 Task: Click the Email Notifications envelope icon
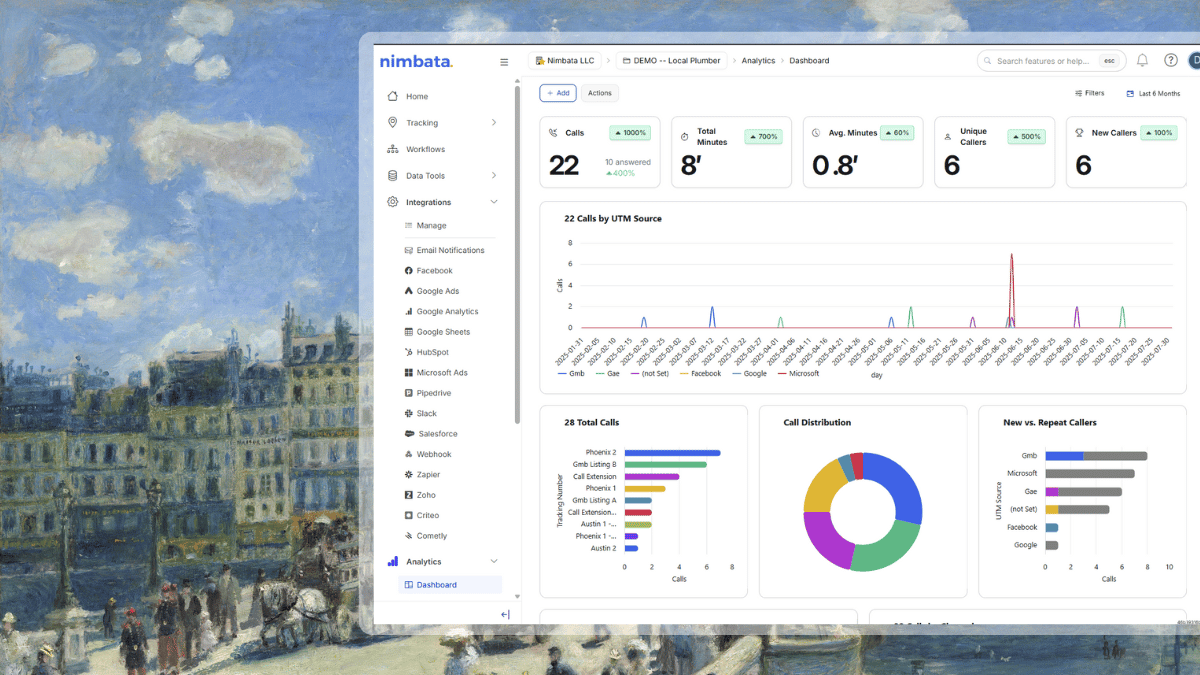[408, 251]
